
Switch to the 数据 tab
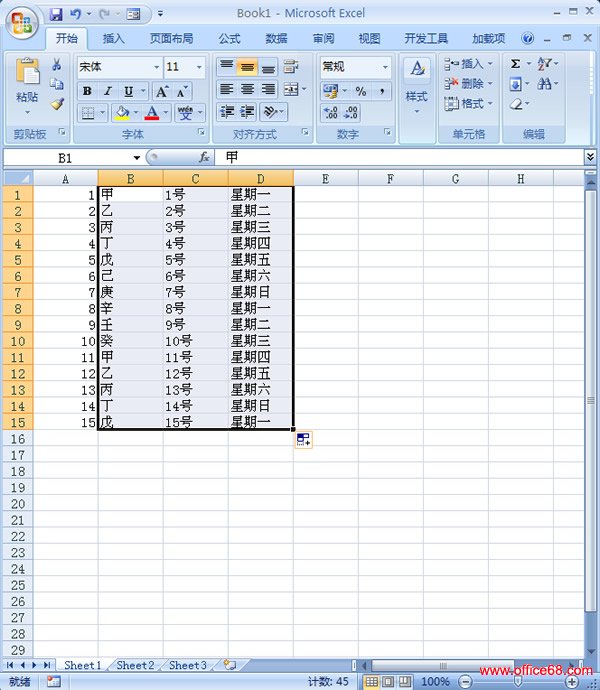click(276, 39)
